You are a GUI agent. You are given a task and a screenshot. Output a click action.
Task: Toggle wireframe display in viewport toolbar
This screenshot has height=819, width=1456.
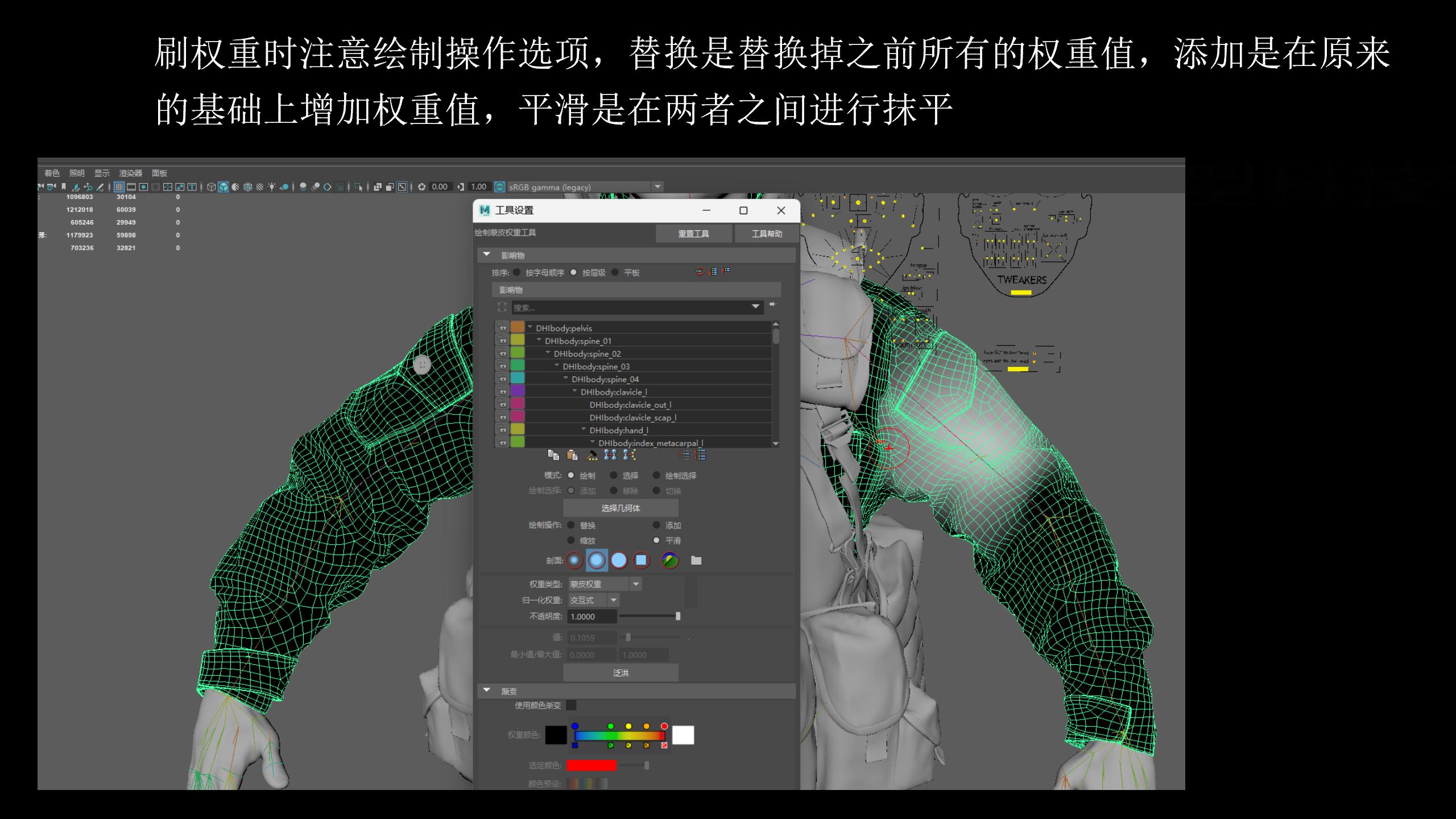[x=211, y=187]
